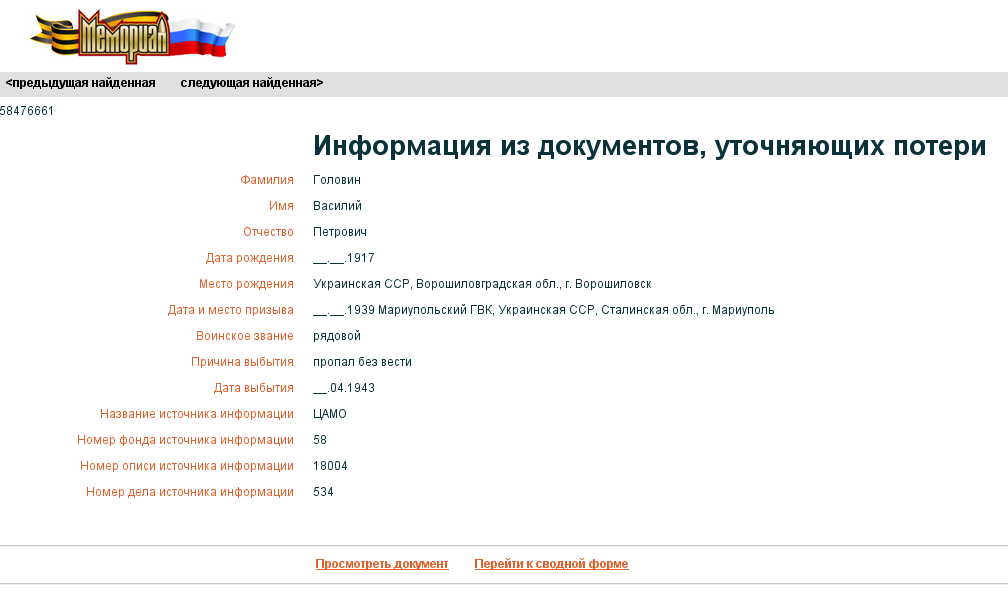Click patronymic value Петрович
Screen dimensions: 1008x596
340,232
